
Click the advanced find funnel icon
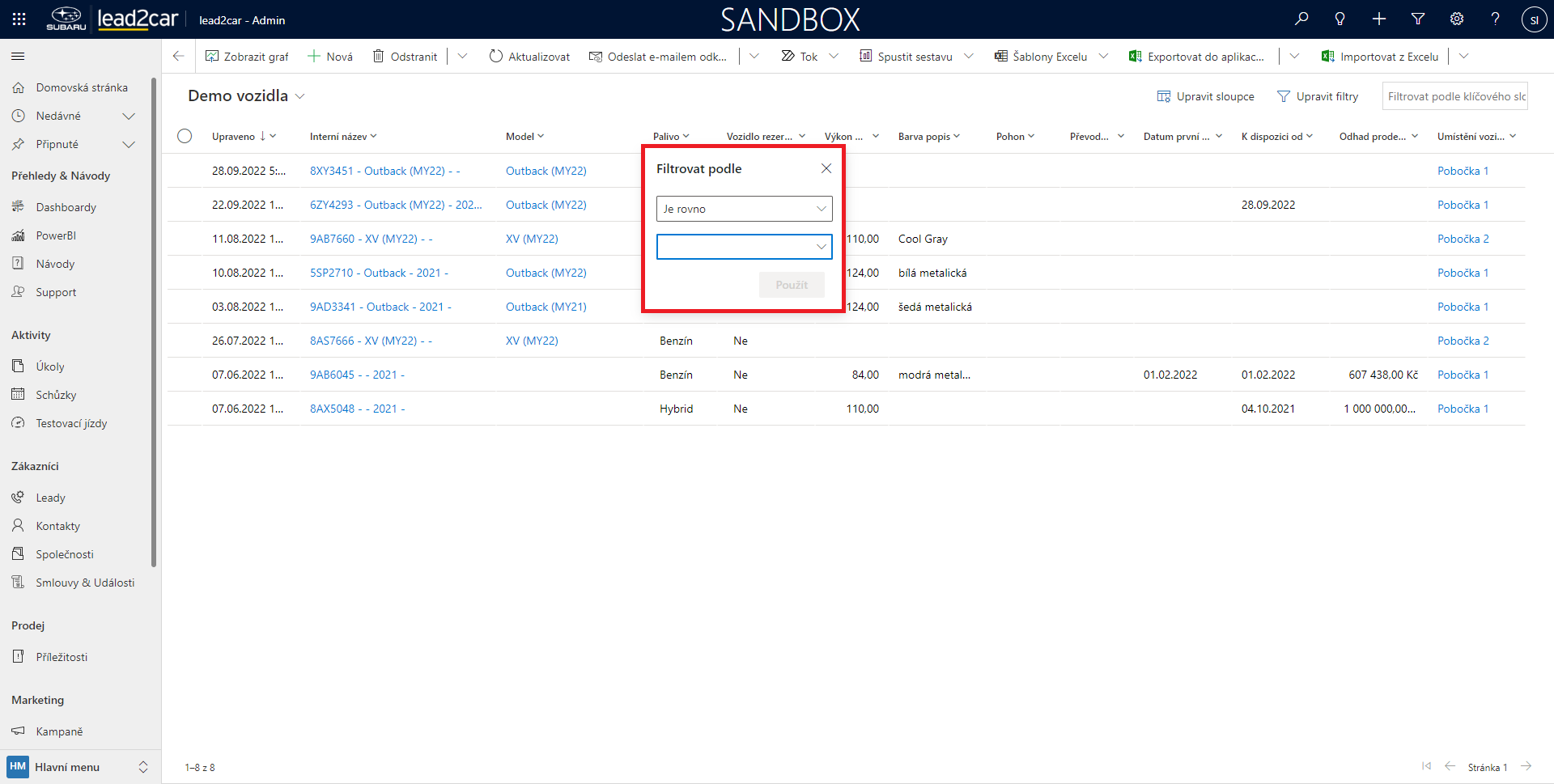coord(1418,19)
